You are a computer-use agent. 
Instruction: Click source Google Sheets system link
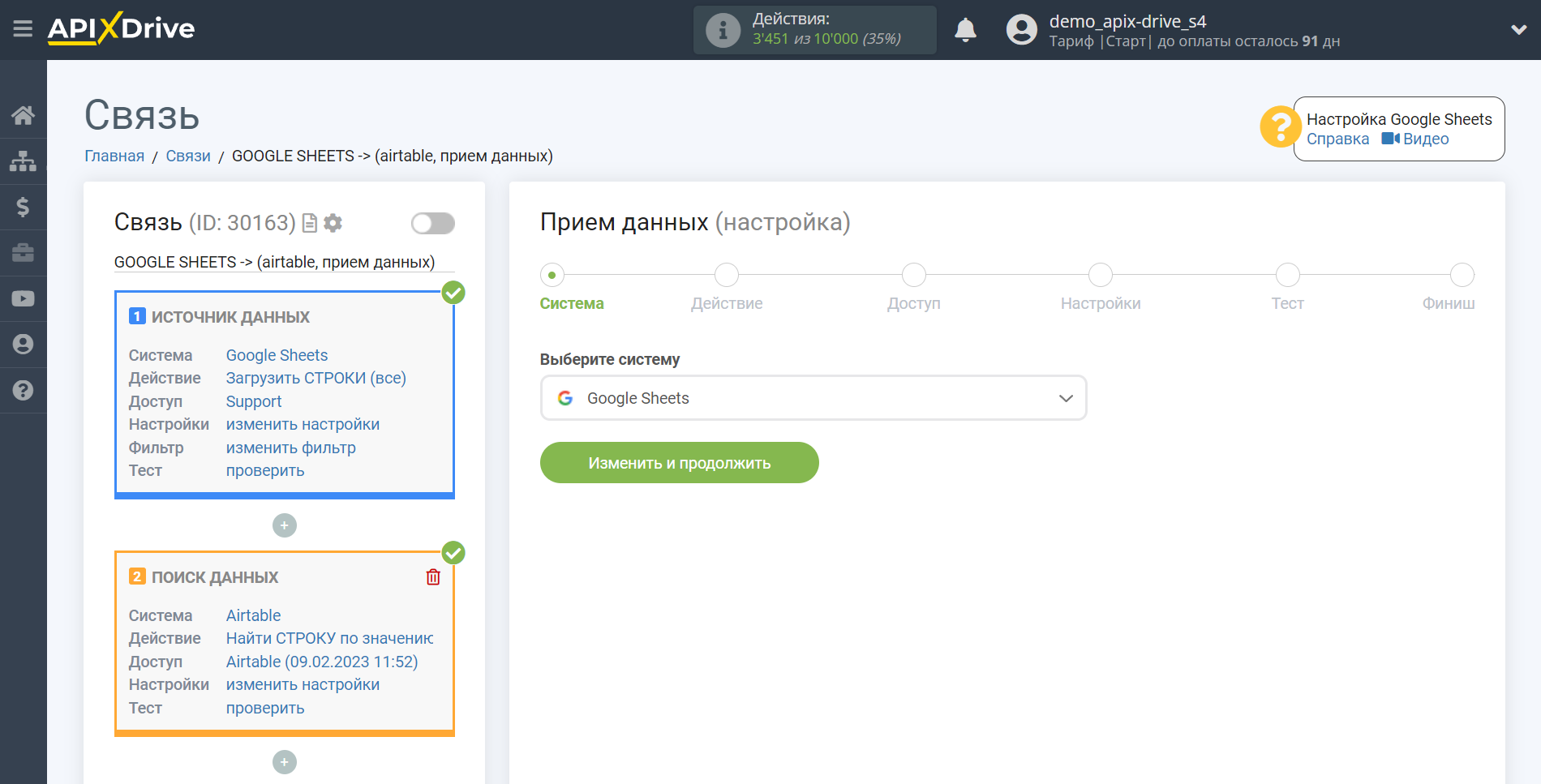[x=277, y=355]
